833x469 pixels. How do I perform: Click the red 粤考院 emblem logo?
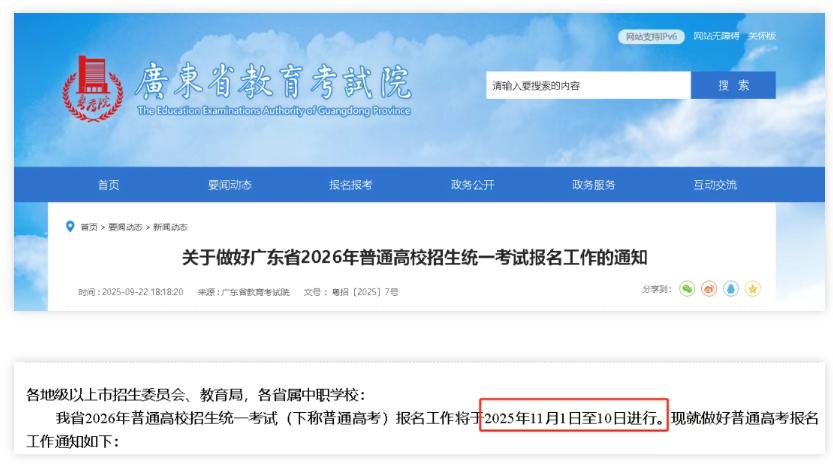[93, 89]
